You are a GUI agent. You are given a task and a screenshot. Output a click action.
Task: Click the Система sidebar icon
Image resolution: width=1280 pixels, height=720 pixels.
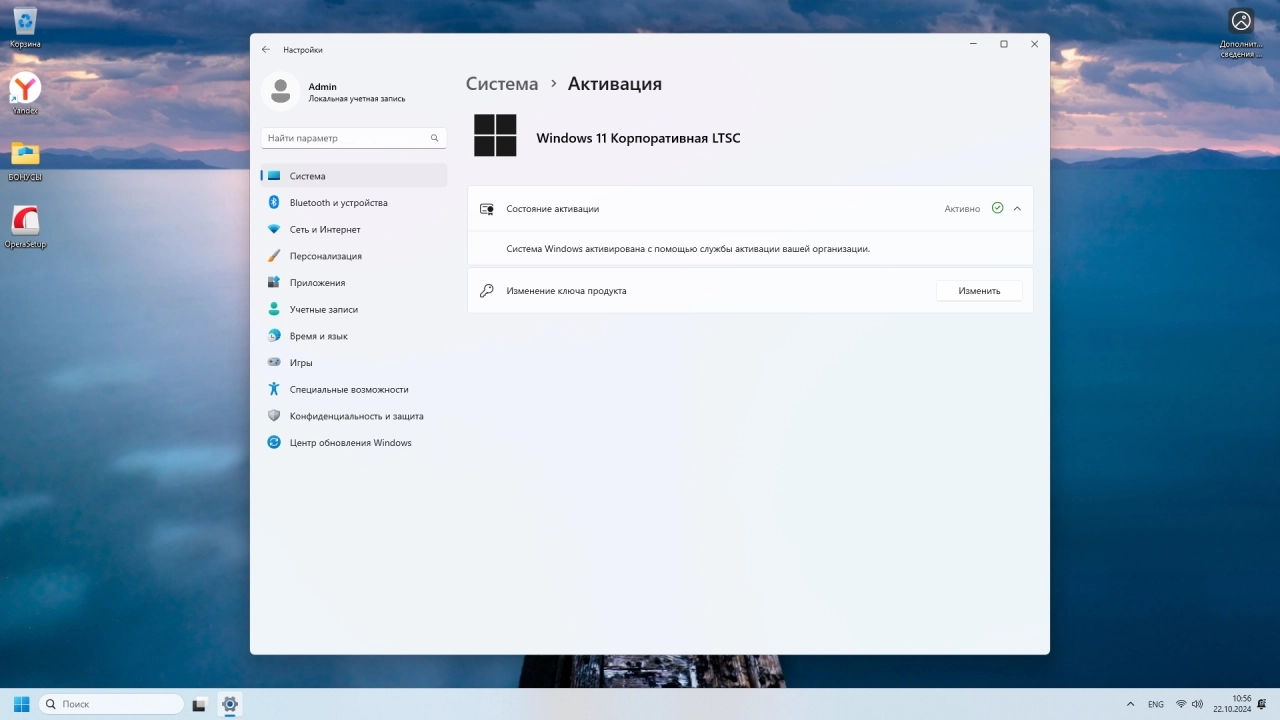click(274, 176)
